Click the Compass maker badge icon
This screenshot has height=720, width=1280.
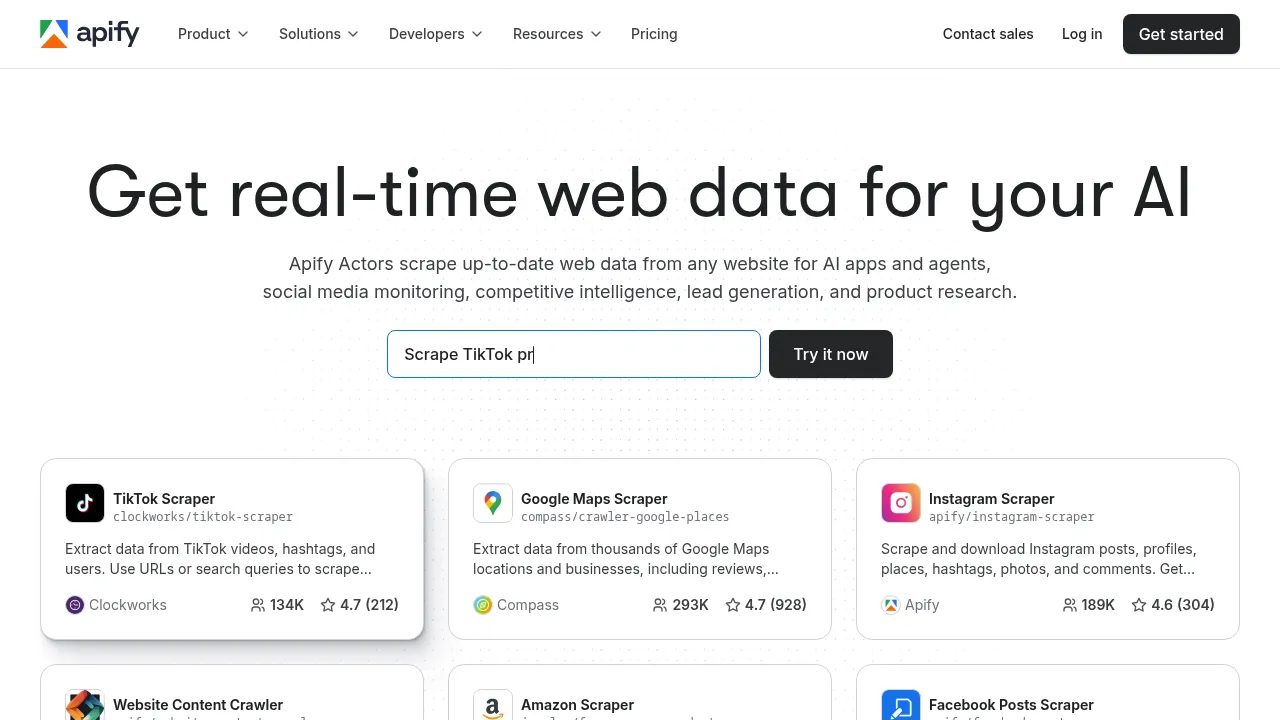(x=483, y=605)
